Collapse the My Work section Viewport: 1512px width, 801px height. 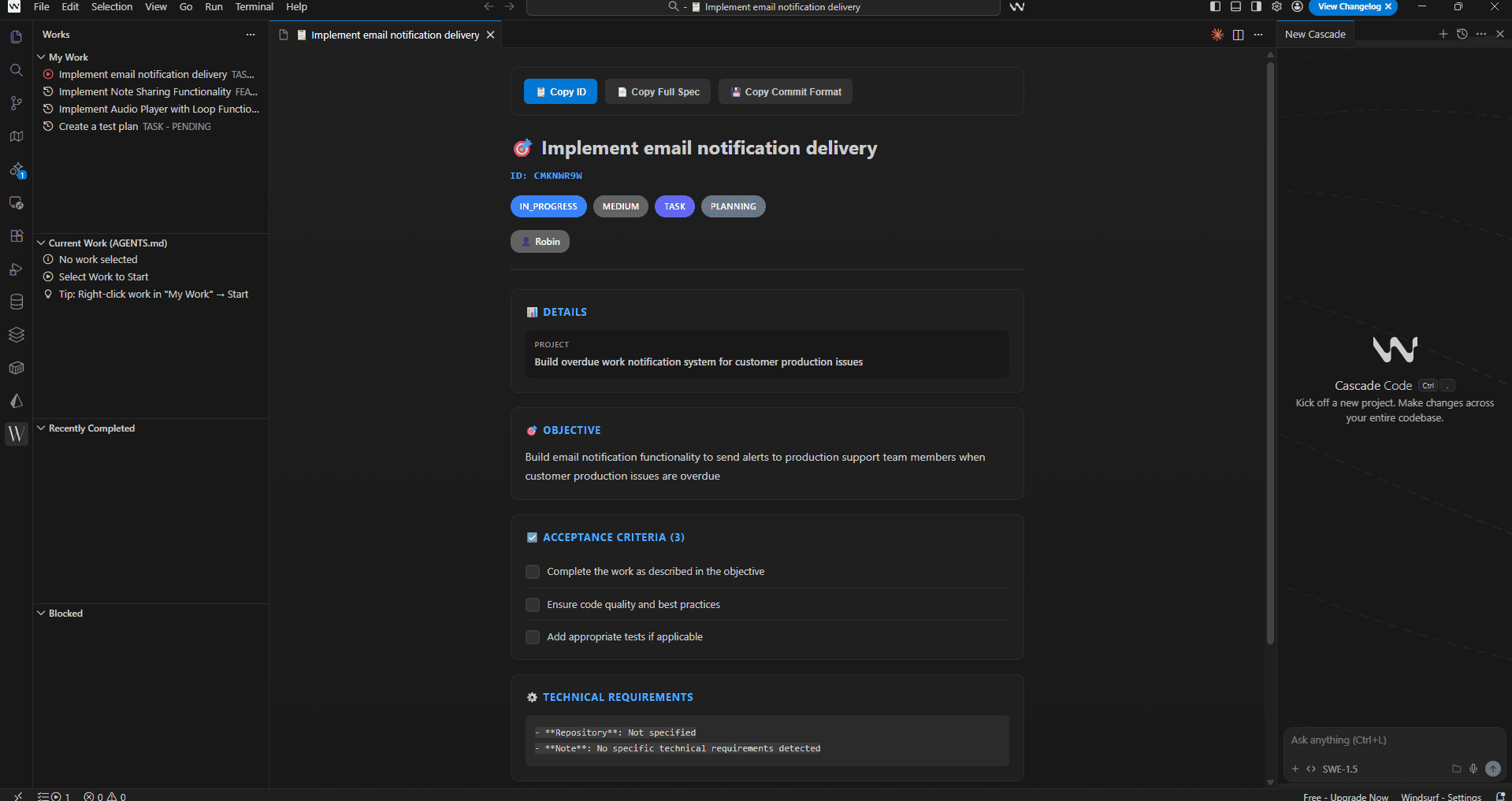point(41,57)
